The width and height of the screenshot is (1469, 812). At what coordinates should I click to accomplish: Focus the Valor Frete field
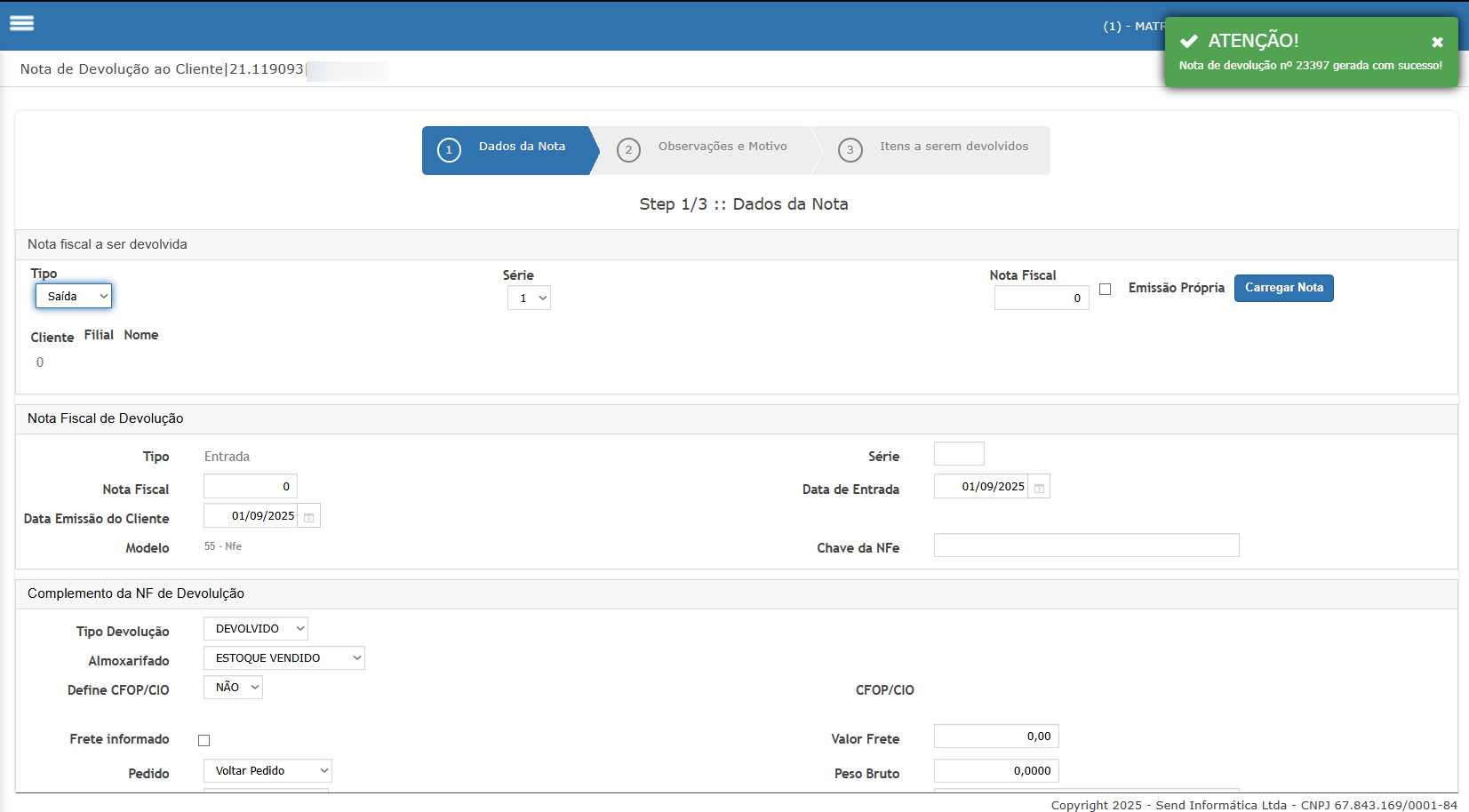click(996, 736)
